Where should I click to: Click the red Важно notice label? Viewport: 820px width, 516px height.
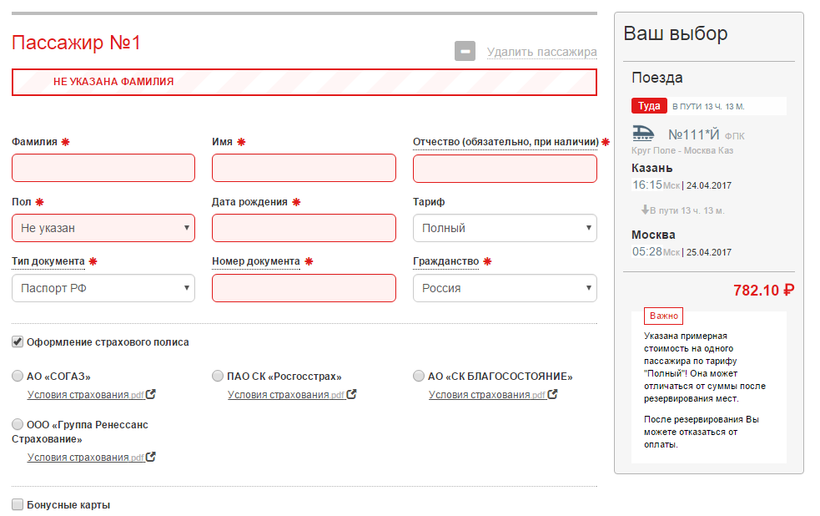tap(664, 316)
